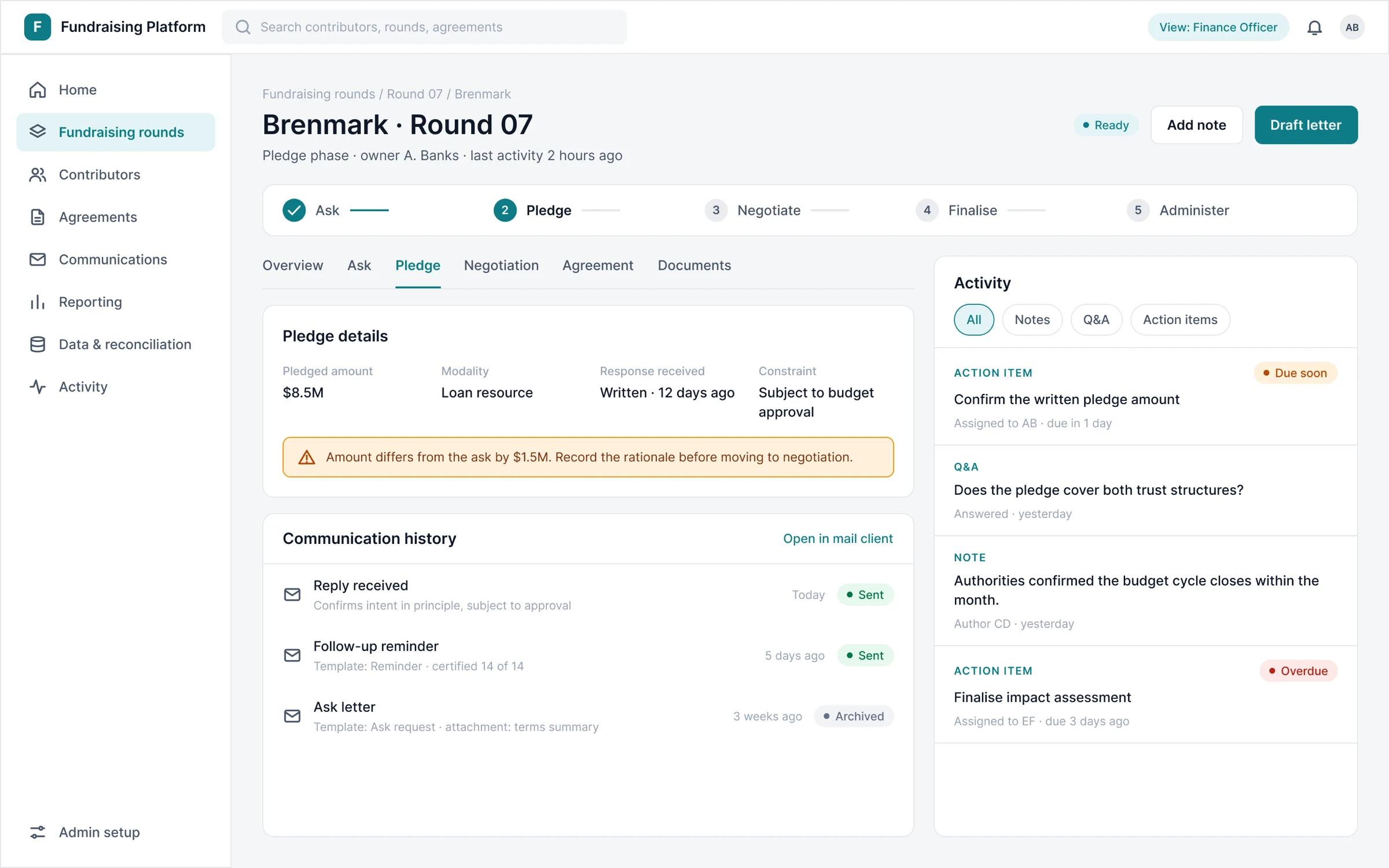Click the Ready status badge
Screen dimensions: 1389x868
pos(1105,125)
